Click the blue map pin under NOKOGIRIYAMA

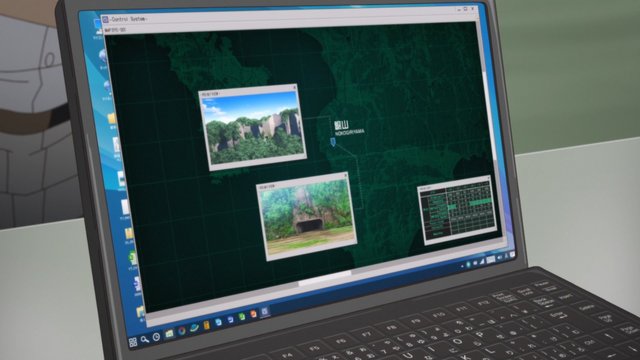click(x=333, y=142)
